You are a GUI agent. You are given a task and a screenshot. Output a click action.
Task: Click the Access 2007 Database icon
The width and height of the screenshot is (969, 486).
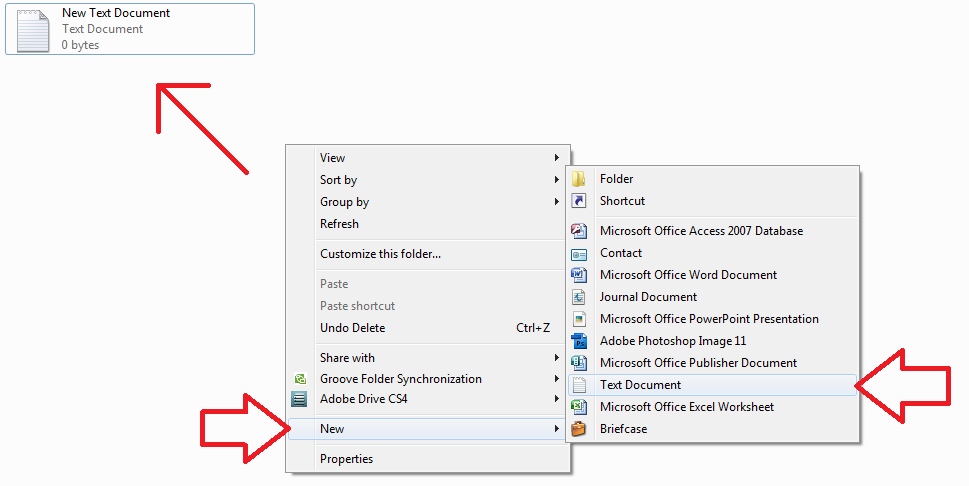click(578, 231)
